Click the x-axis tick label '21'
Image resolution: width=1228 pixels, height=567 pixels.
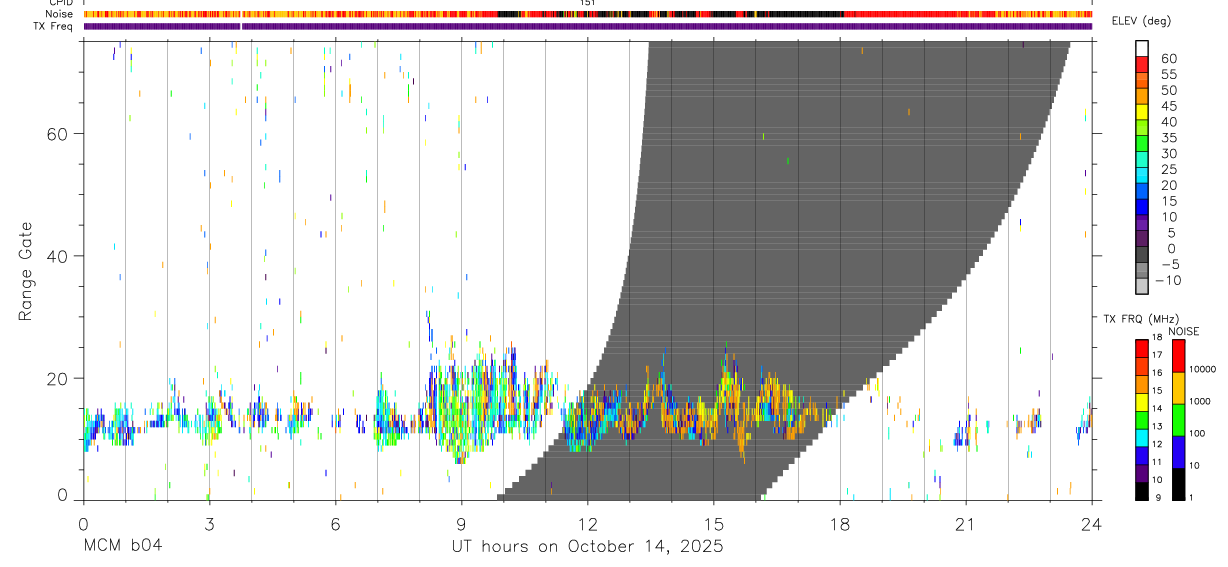pos(966,524)
